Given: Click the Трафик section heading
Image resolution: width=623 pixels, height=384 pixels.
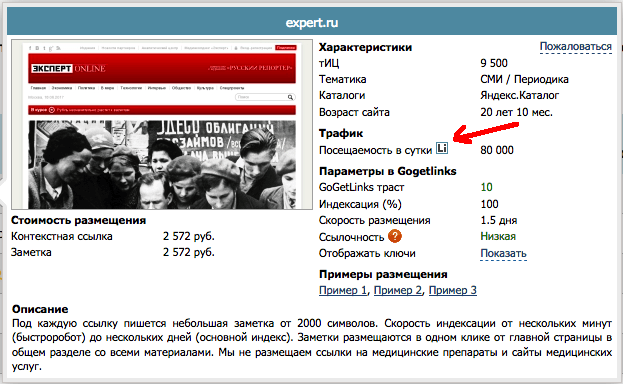Looking at the screenshot, I should click(x=341, y=133).
